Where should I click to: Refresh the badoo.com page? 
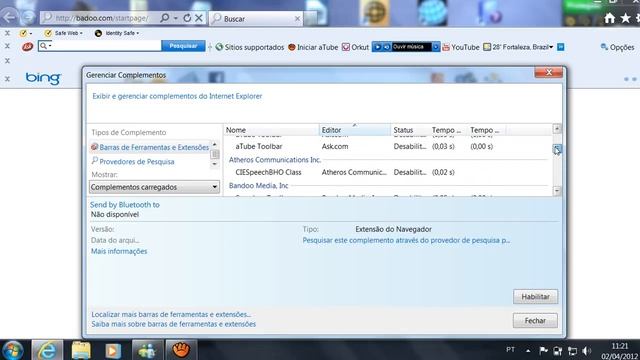pyautogui.click(x=187, y=18)
